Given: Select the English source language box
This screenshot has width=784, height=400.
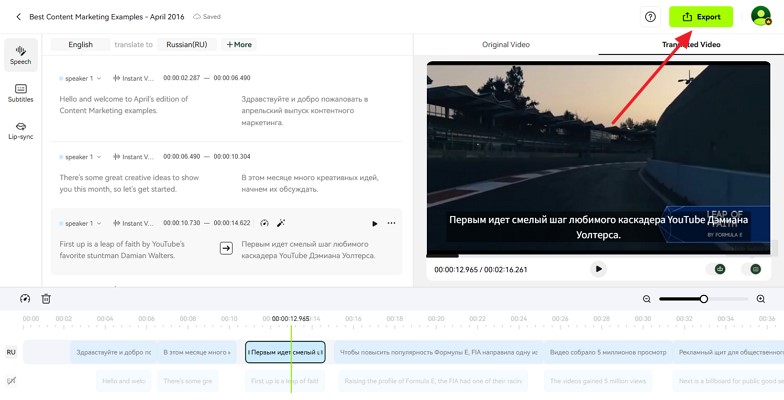Looking at the screenshot, I should coord(80,44).
